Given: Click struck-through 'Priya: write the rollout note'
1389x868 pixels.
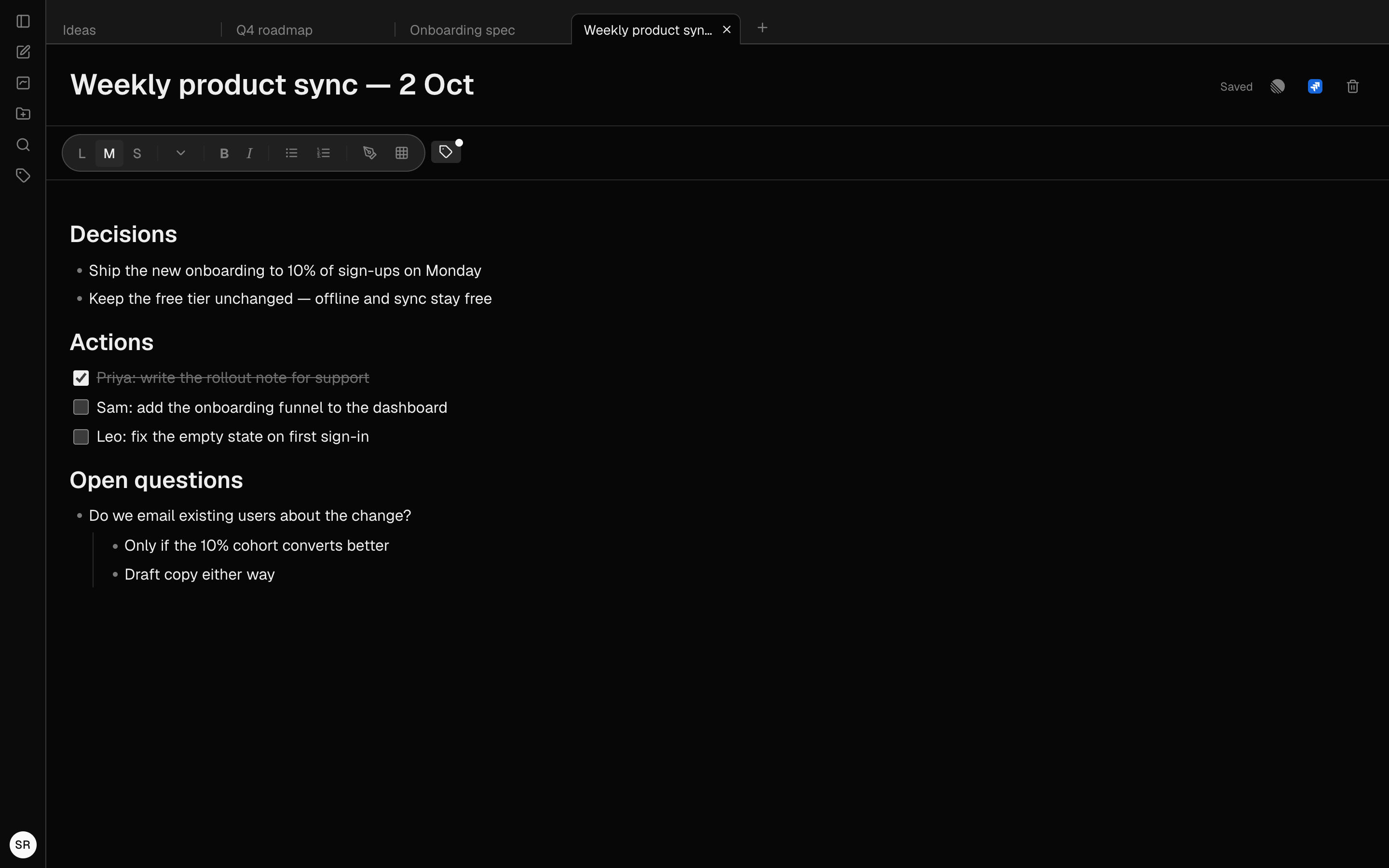Looking at the screenshot, I should [232, 378].
